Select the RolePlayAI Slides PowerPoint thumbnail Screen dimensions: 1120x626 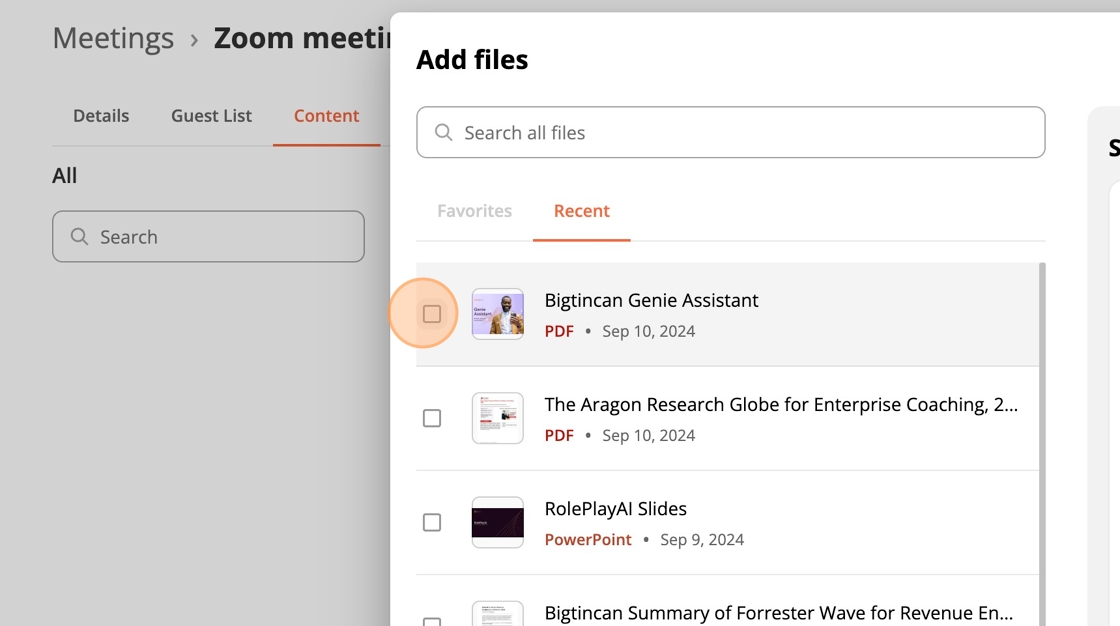pyautogui.click(x=497, y=522)
